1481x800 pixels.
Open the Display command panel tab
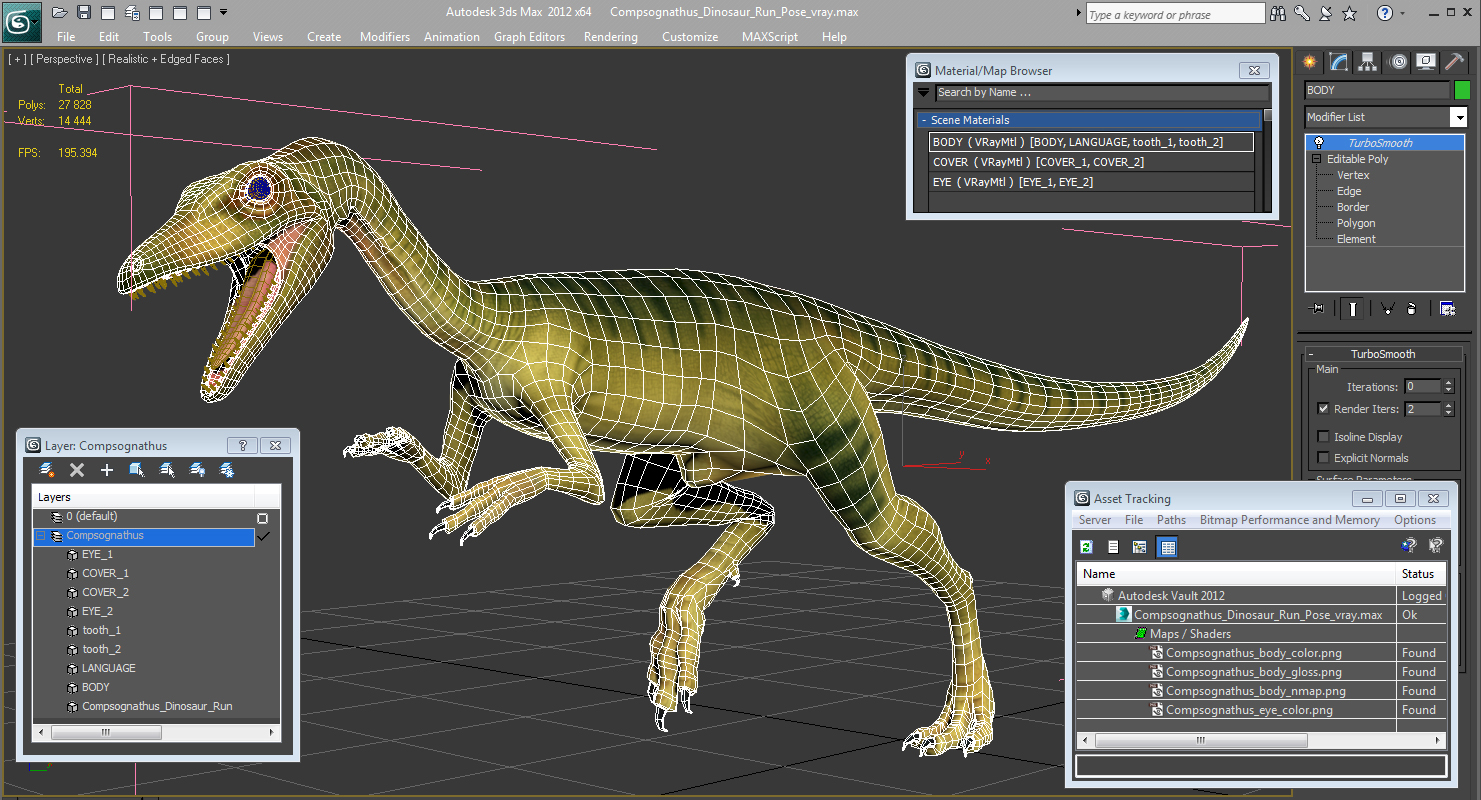(1427, 62)
